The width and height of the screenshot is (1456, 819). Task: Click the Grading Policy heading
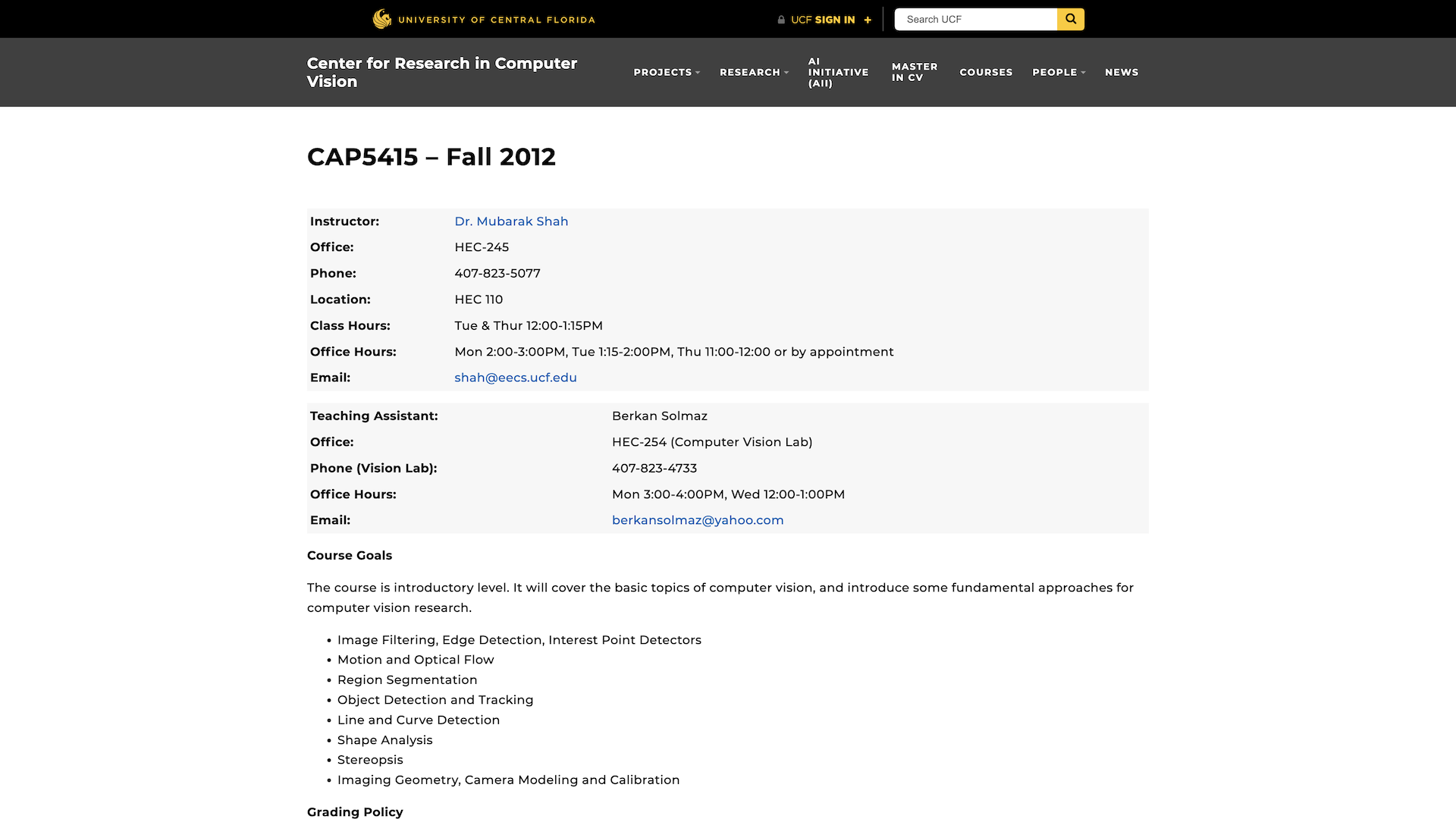click(x=355, y=812)
